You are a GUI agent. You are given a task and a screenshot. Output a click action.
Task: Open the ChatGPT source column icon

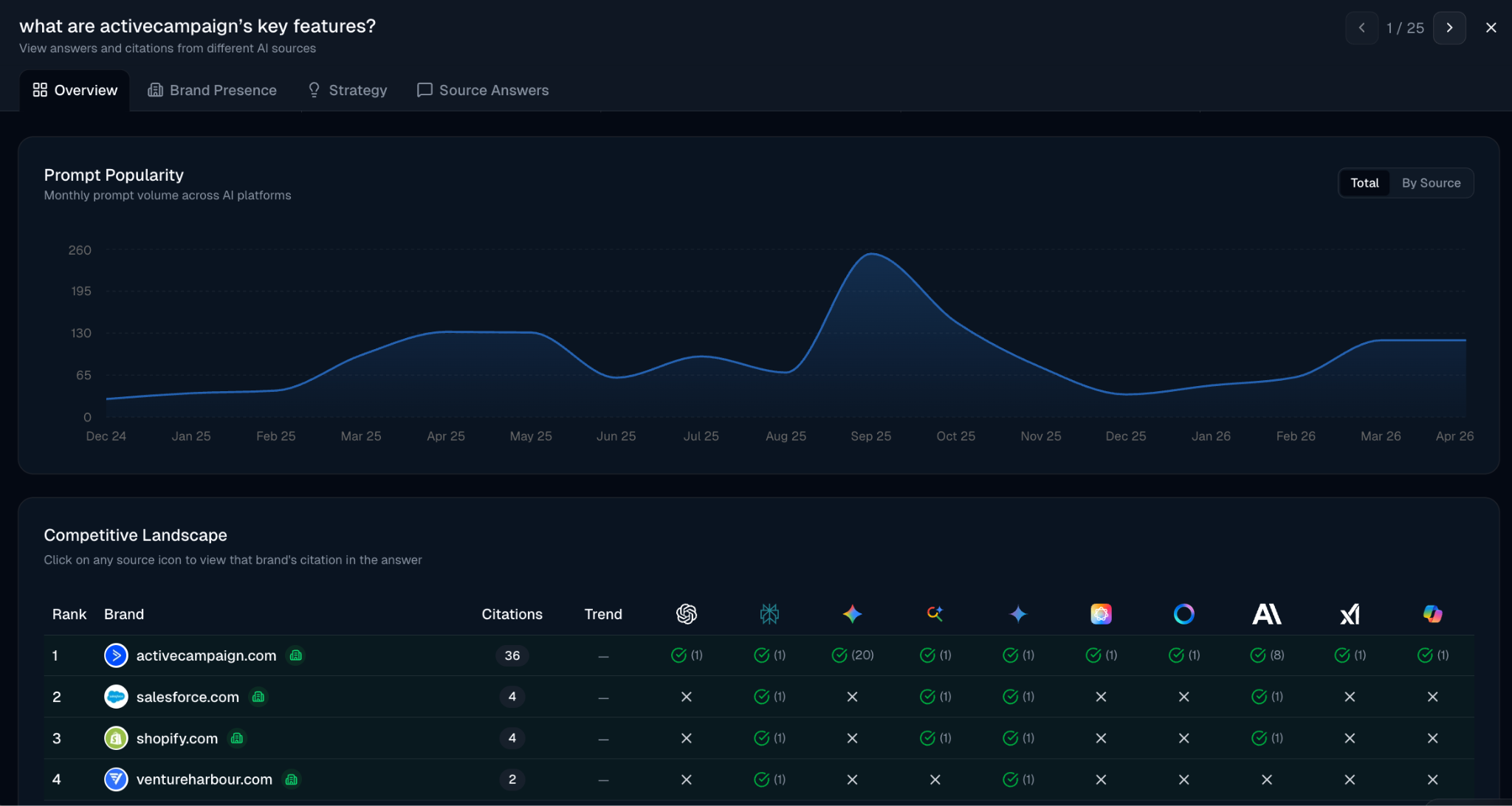[x=687, y=614]
